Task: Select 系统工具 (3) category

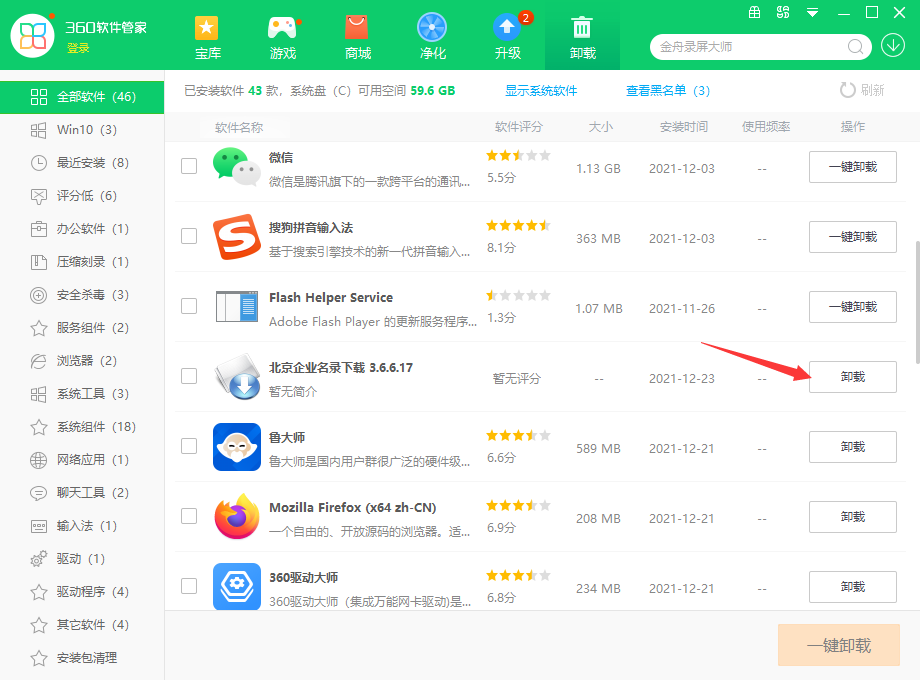Action: tap(82, 394)
